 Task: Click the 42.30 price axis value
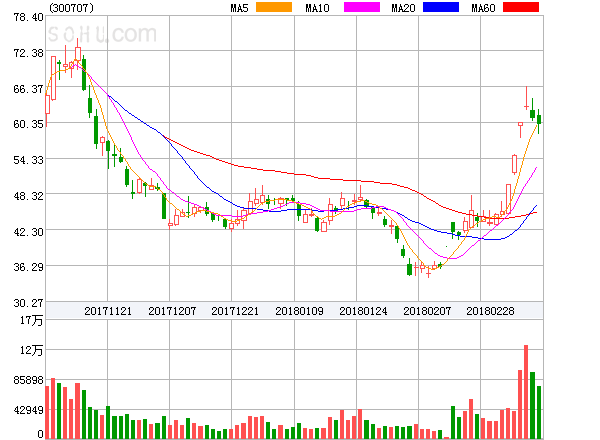(28, 232)
